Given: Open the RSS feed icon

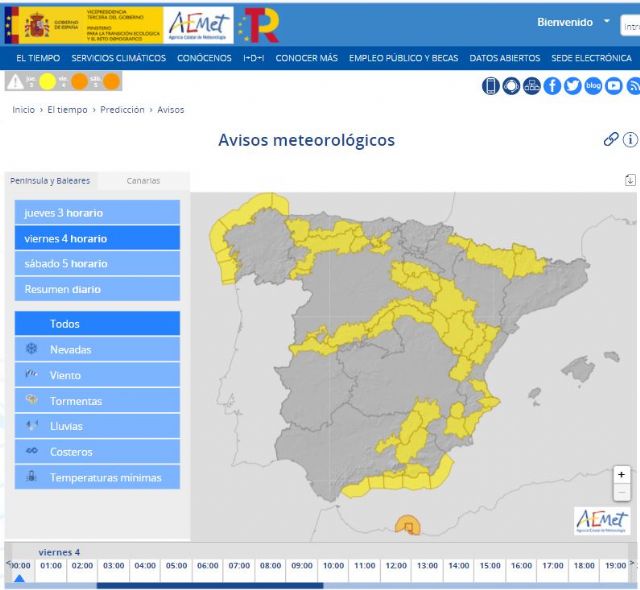Looking at the screenshot, I should [633, 86].
